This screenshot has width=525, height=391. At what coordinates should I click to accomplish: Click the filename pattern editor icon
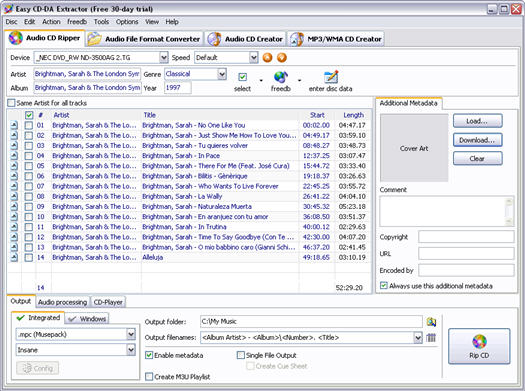coord(431,337)
